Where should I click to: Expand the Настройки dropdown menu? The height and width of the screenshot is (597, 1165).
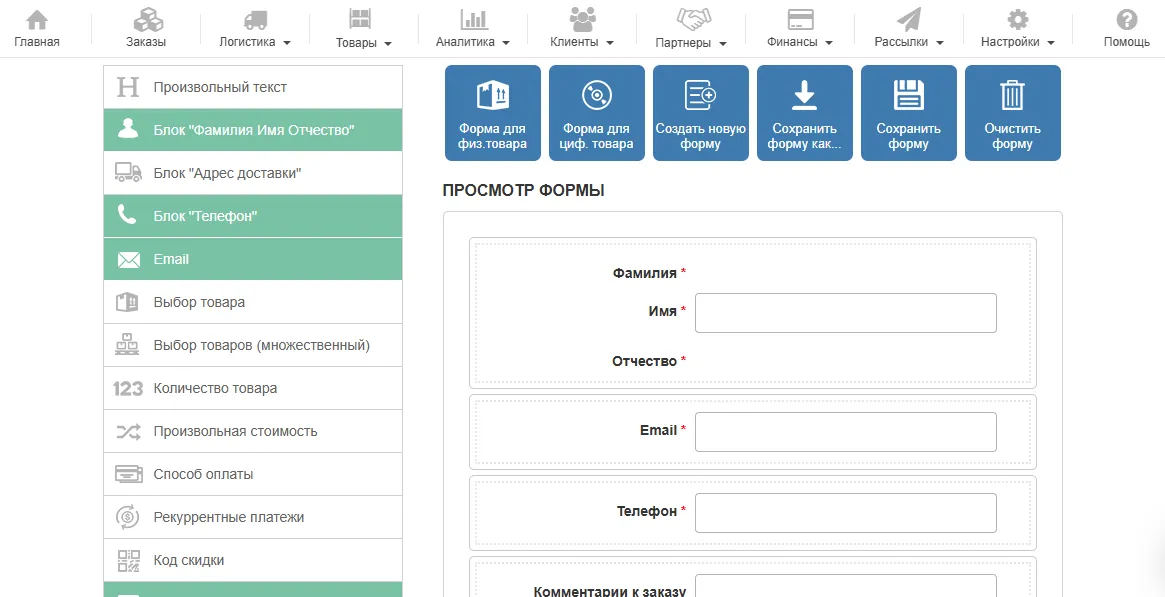[1017, 29]
